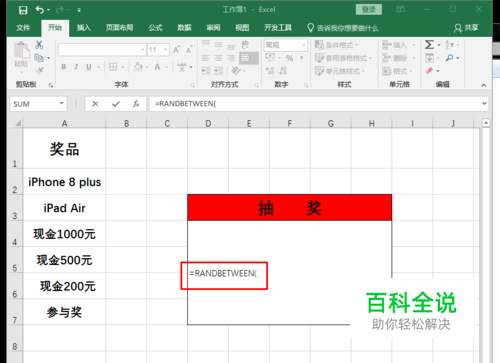The image size is (500, 363).
Task: Click the Tell Me search box
Action: pyautogui.click(x=343, y=28)
